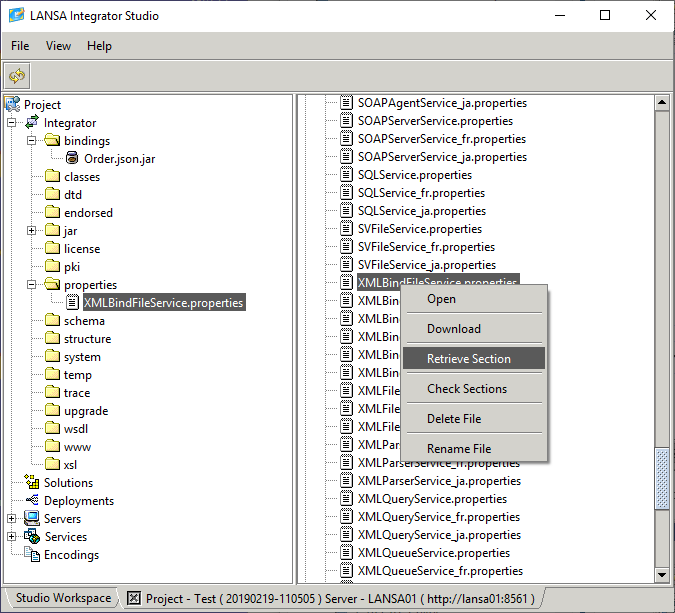675x613 pixels.
Task: Click the Servers computer icon
Action: 32,518
